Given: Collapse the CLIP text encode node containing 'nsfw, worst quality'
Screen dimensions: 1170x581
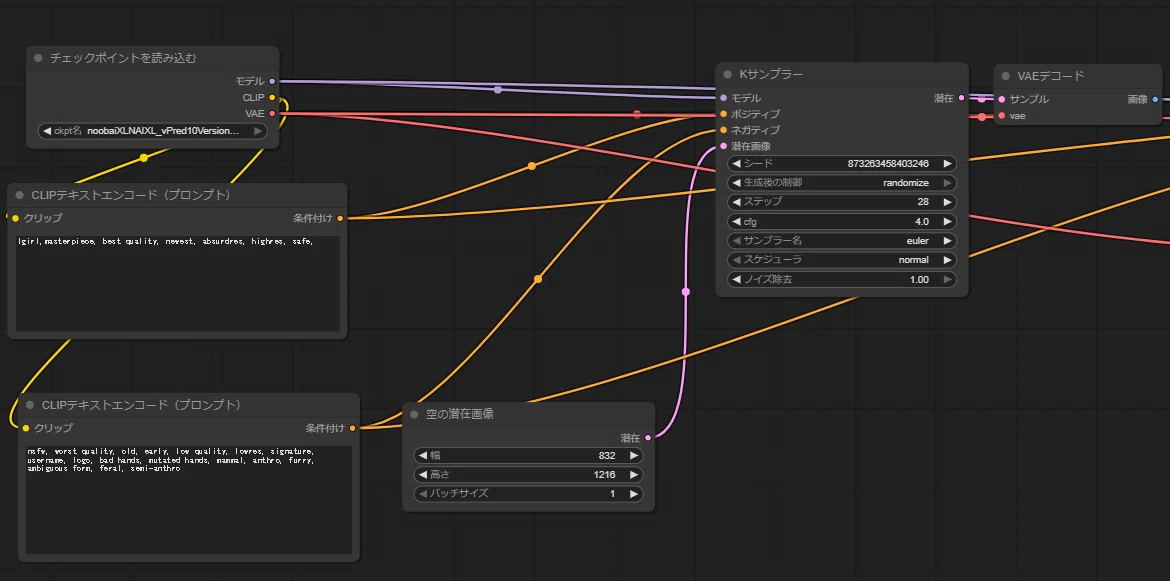Looking at the screenshot, I should [31, 405].
